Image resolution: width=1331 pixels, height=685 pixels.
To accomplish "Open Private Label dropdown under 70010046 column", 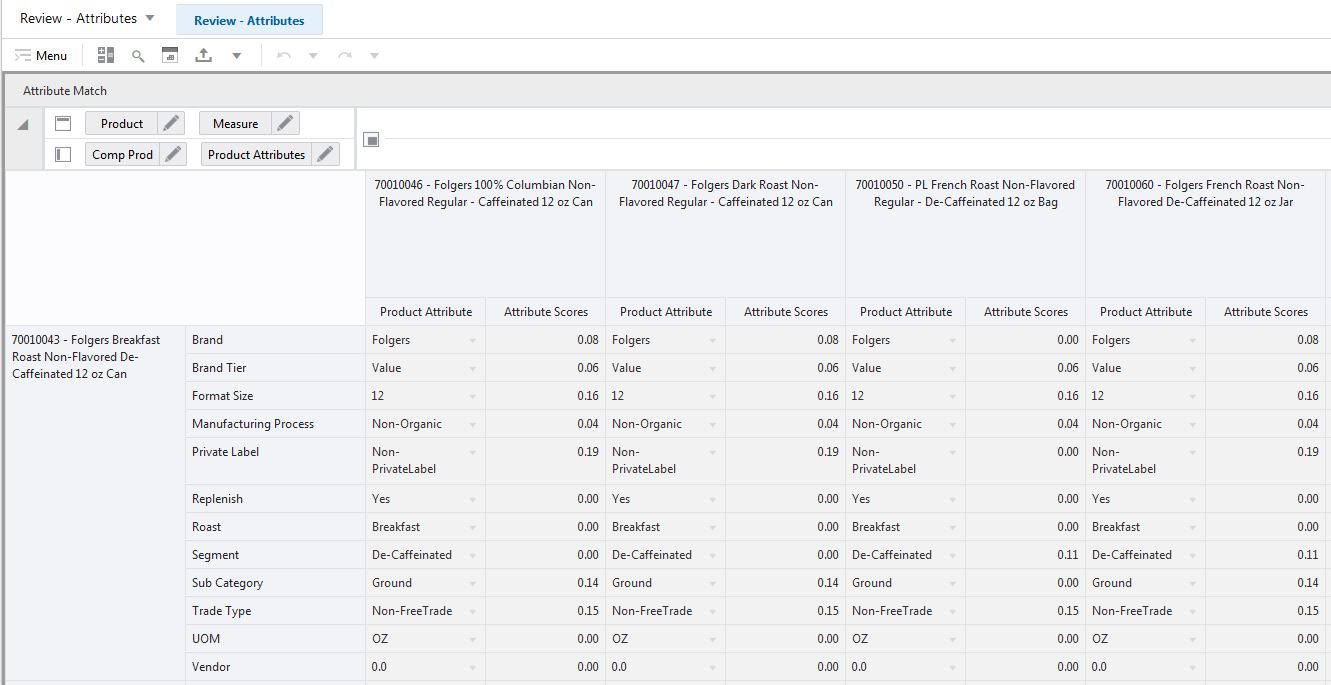I will click(x=472, y=453).
